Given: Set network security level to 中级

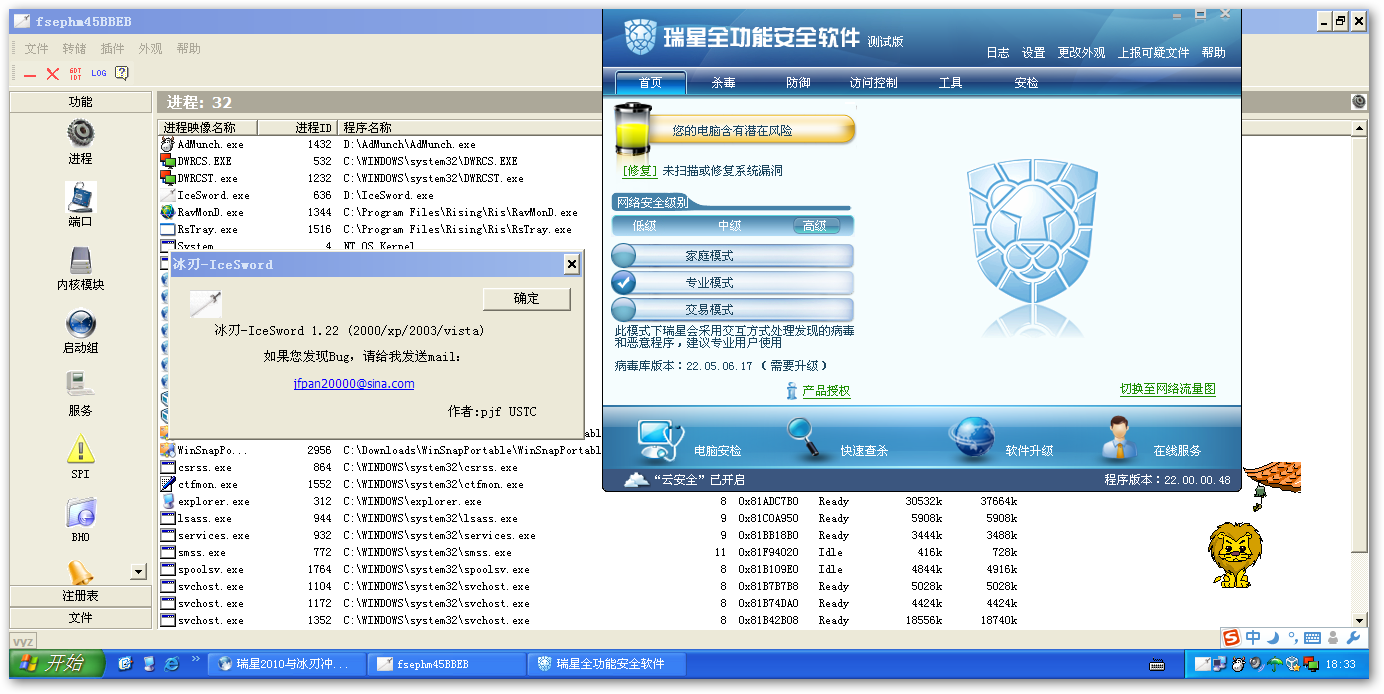Looking at the screenshot, I should [730, 226].
